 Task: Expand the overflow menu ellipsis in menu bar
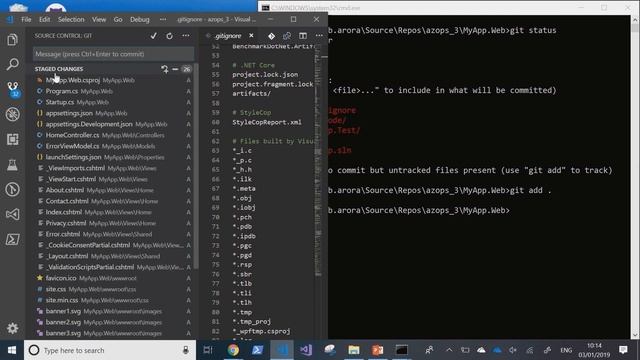(163, 20)
